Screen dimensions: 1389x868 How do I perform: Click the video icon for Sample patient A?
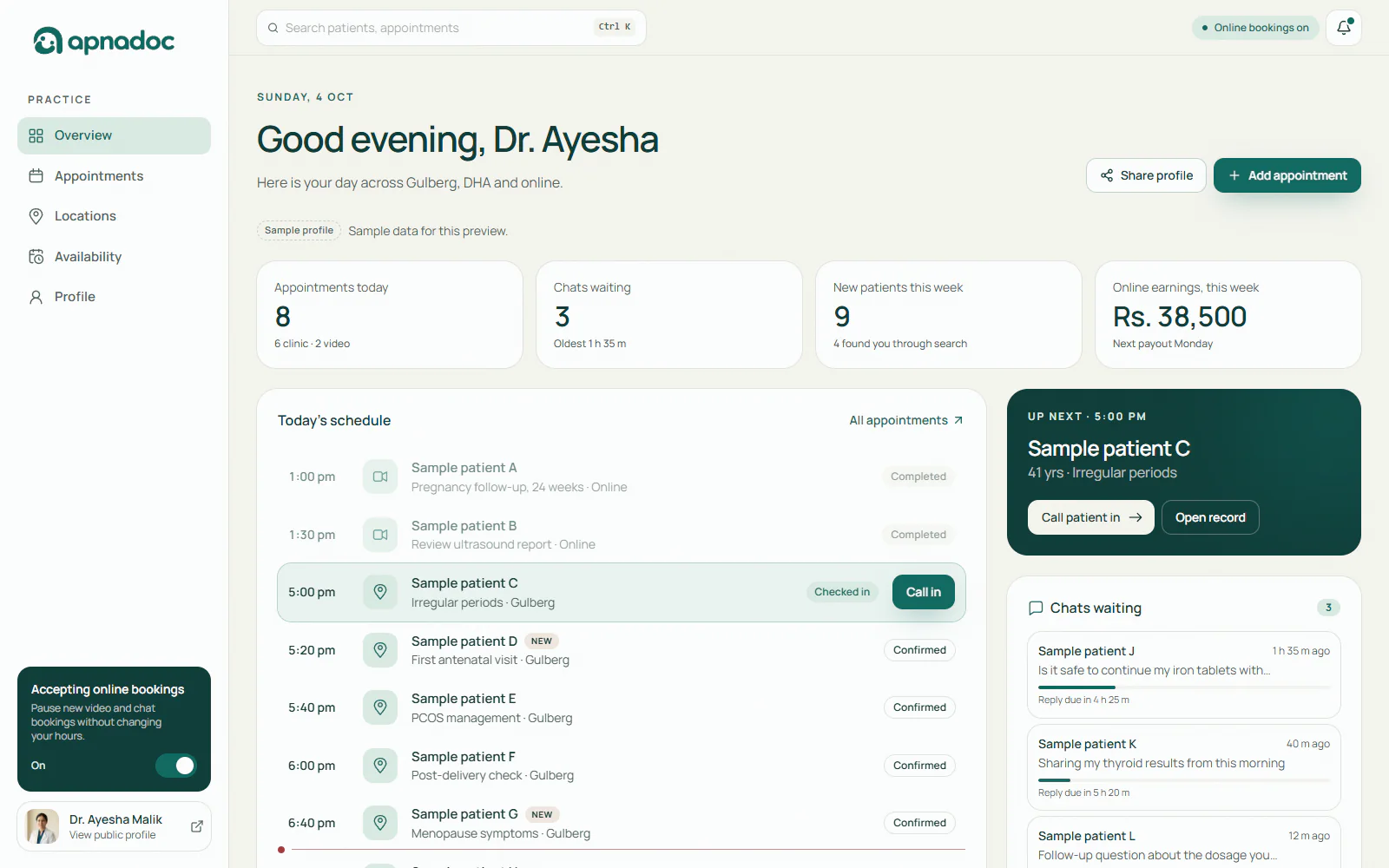point(380,477)
